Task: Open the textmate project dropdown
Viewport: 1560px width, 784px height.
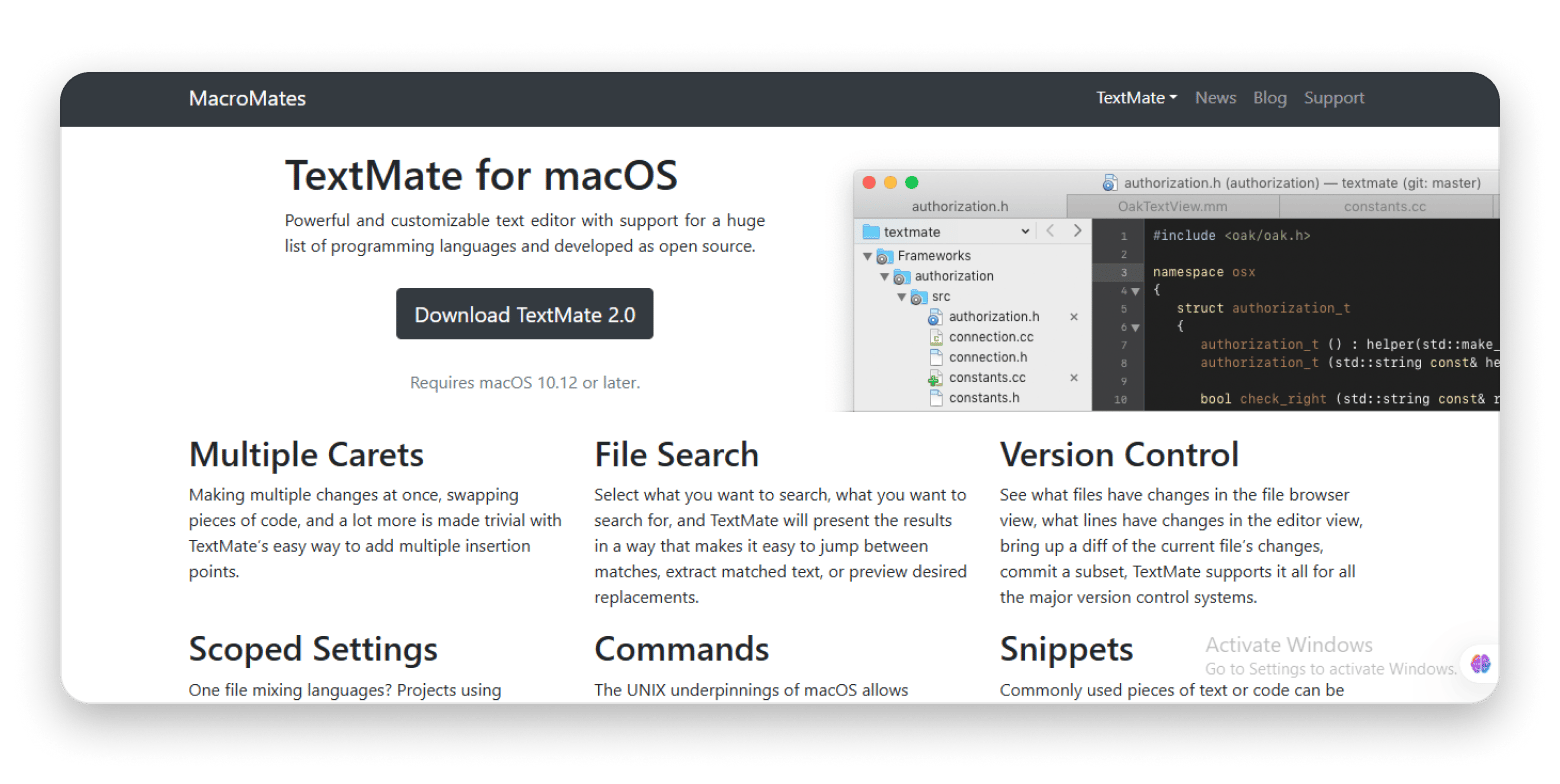Action: (x=1025, y=232)
